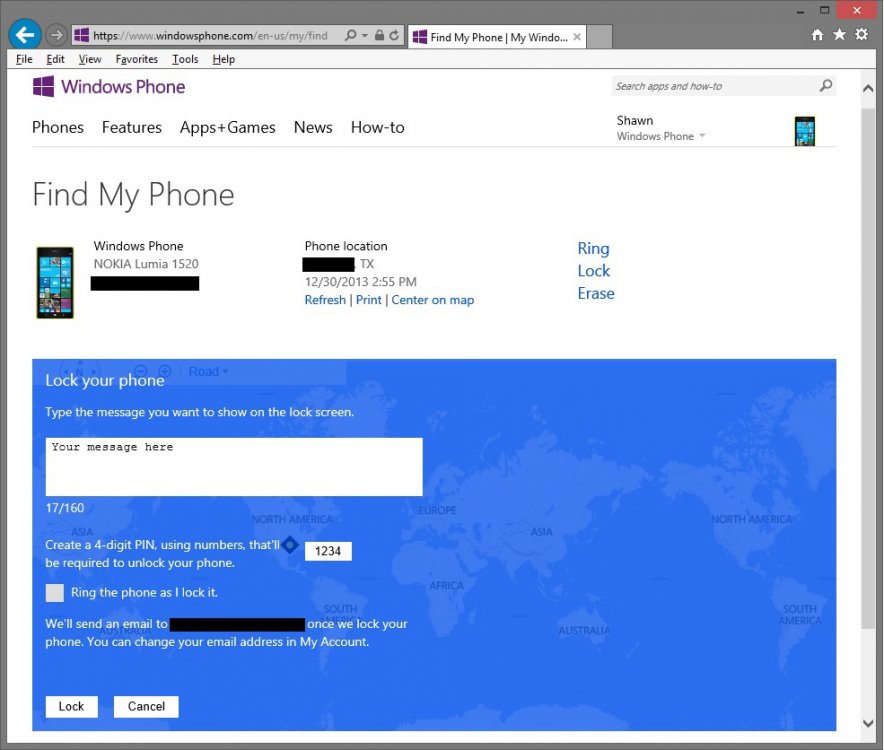Cancel locking the phone

pos(146,707)
